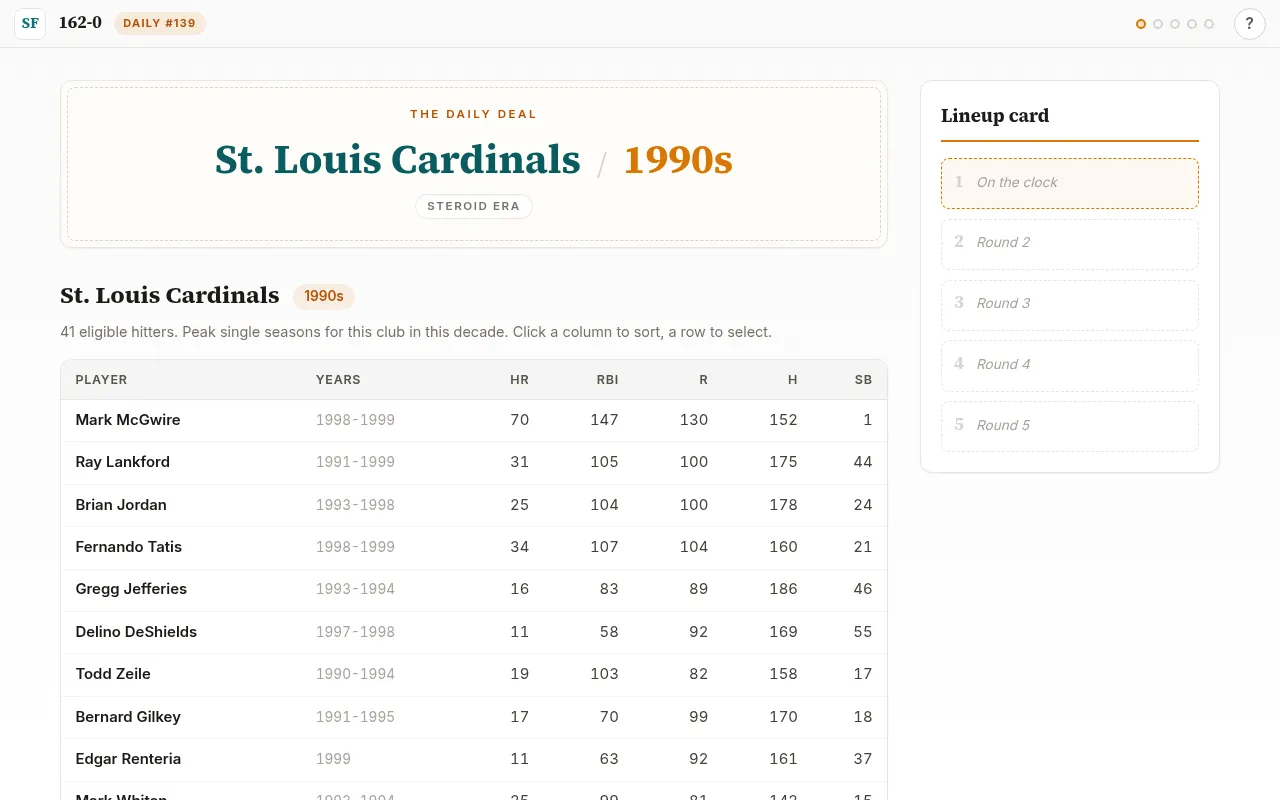Viewport: 1280px width, 800px height.
Task: Click Gilkey's 1991-1995 years cell
Action: [x=355, y=717]
